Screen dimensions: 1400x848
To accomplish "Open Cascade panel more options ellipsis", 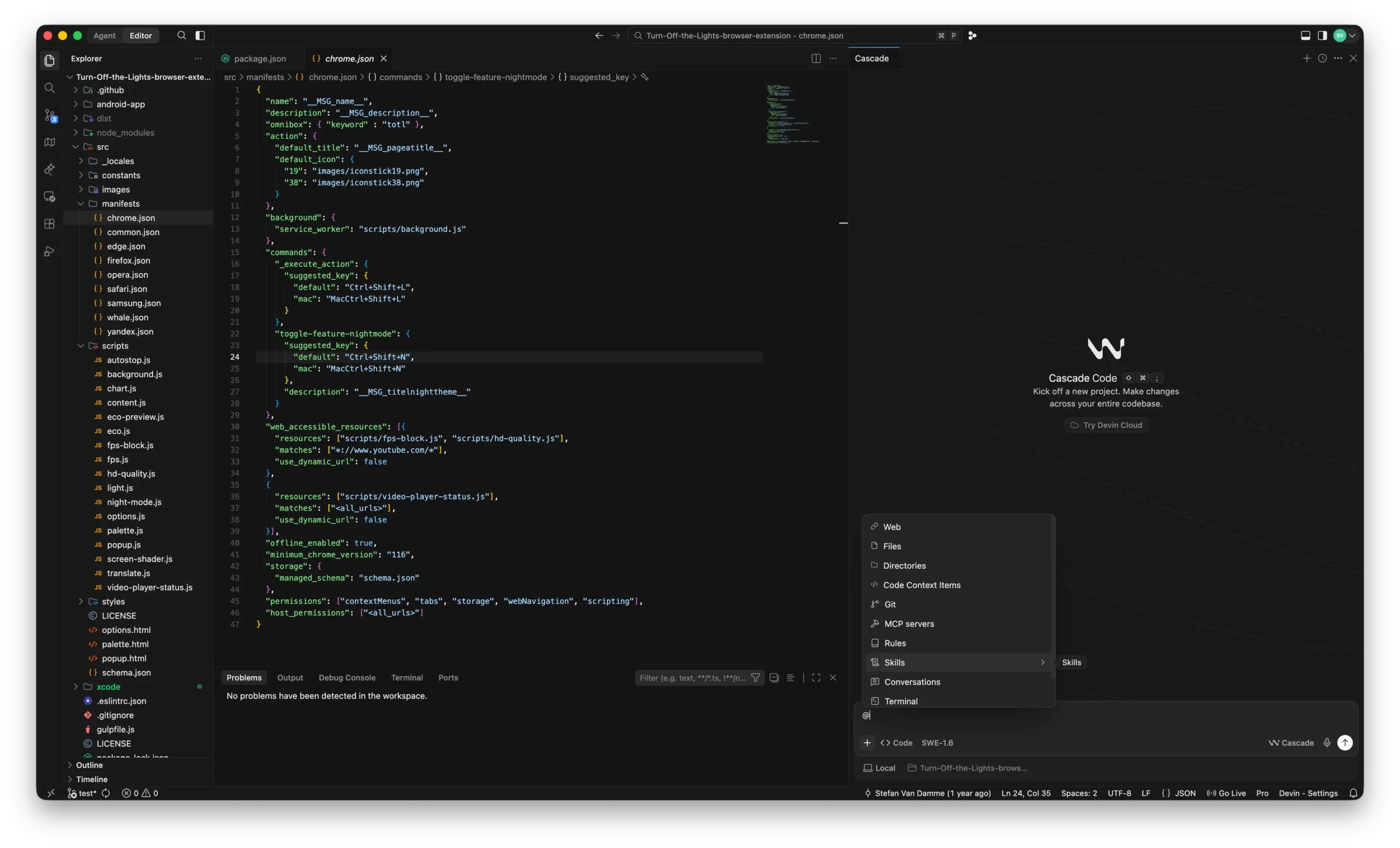I will pyautogui.click(x=1338, y=59).
